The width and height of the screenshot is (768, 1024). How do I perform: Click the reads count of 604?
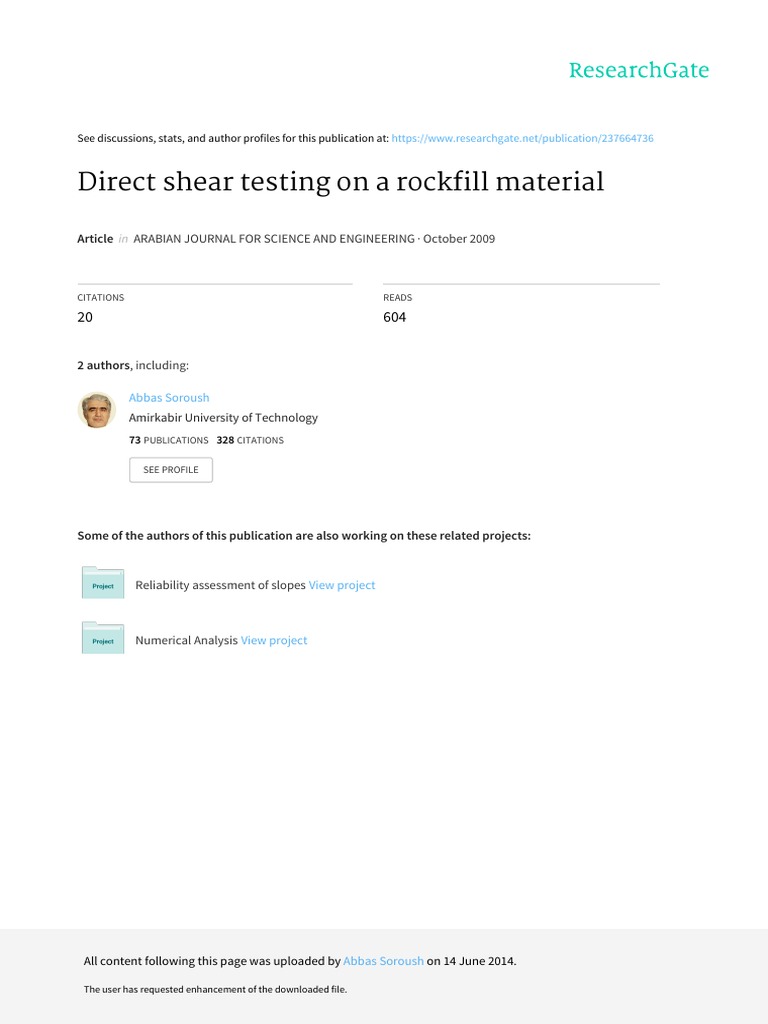[x=395, y=317]
